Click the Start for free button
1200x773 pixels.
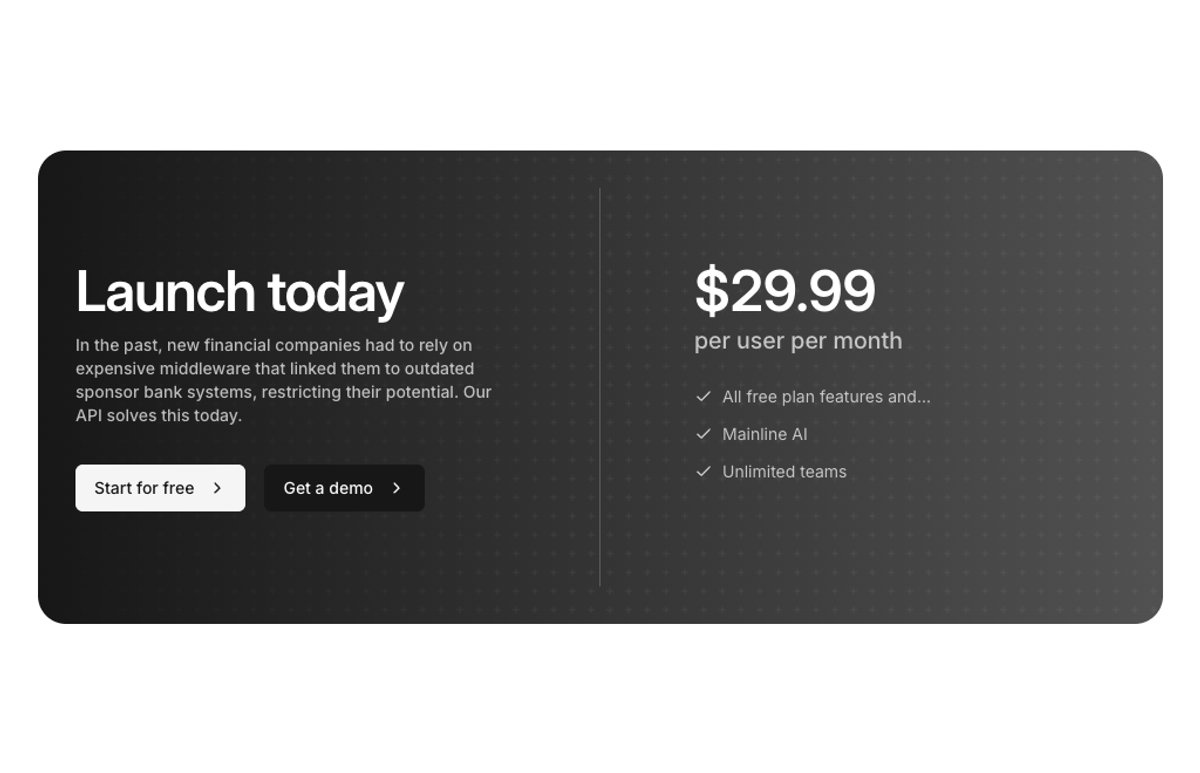tap(160, 488)
